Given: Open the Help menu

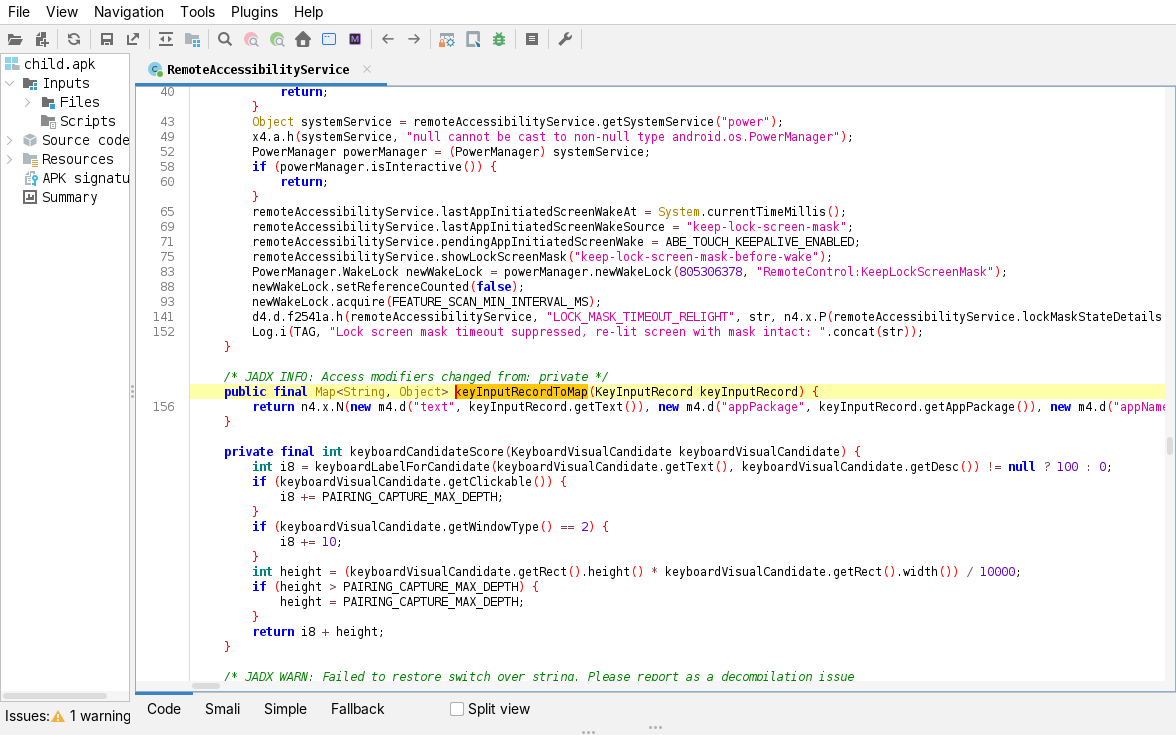Looking at the screenshot, I should coord(308,12).
